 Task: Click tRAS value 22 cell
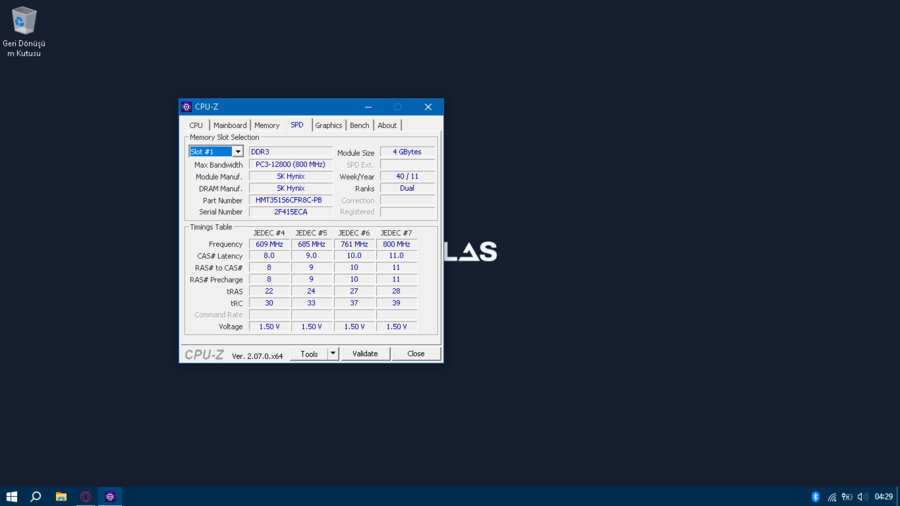click(x=269, y=291)
